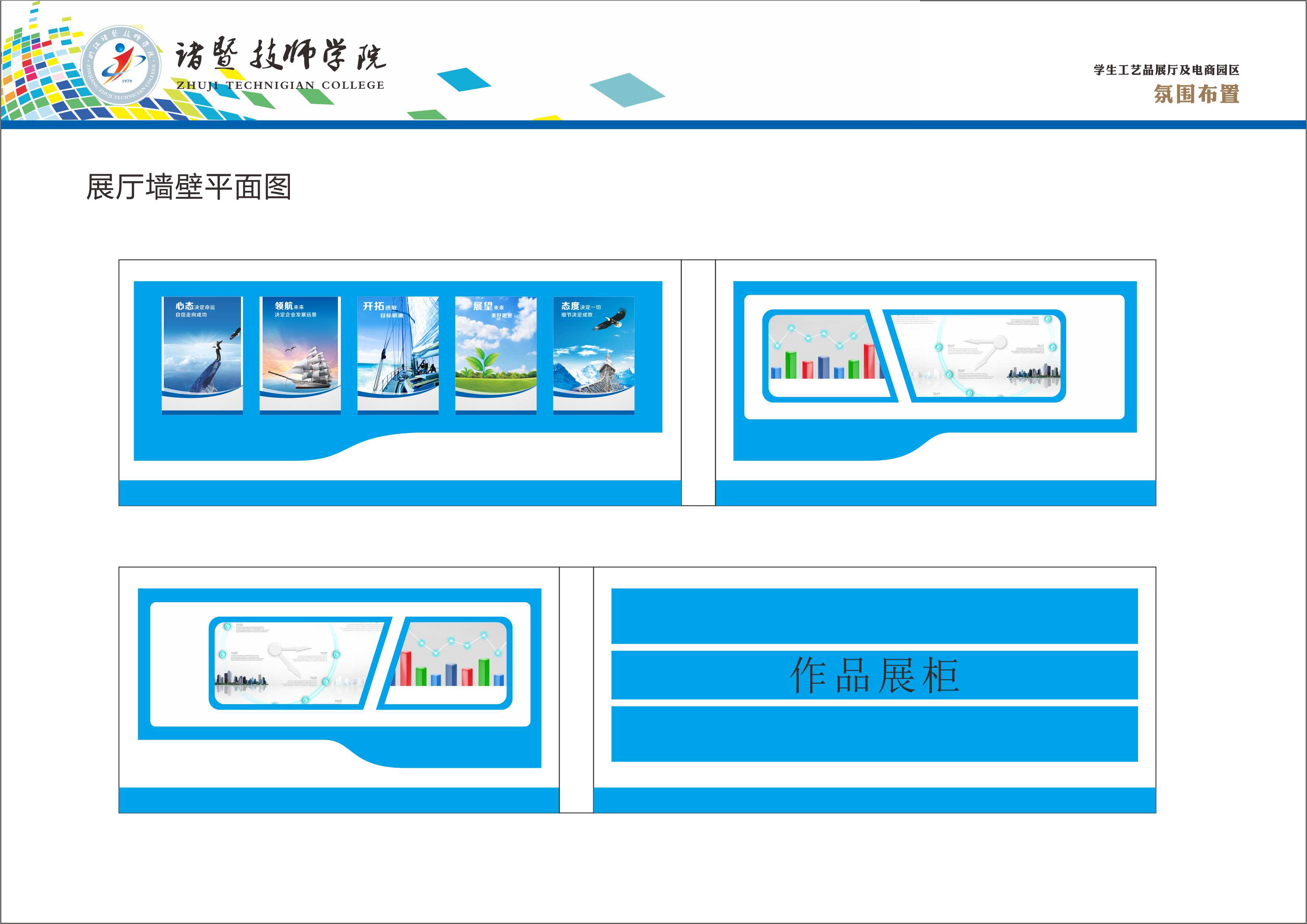Click the bottom blue band below 作品展柜
This screenshot has width=1307, height=924.
pyautogui.click(x=874, y=734)
